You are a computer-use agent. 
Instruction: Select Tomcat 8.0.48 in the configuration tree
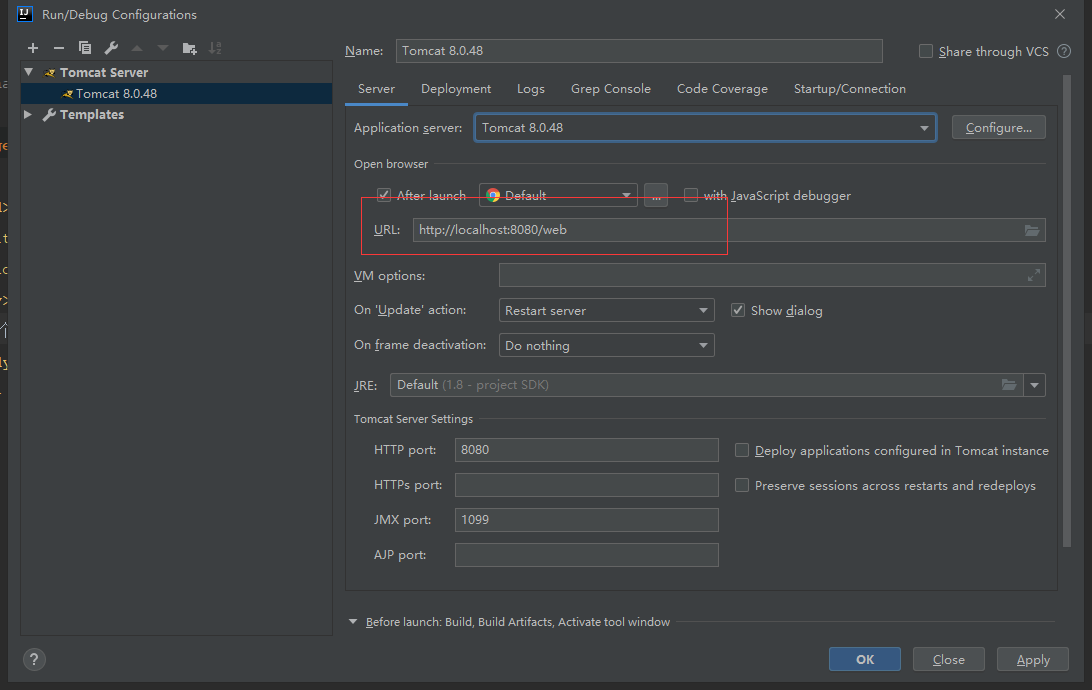coord(177,93)
